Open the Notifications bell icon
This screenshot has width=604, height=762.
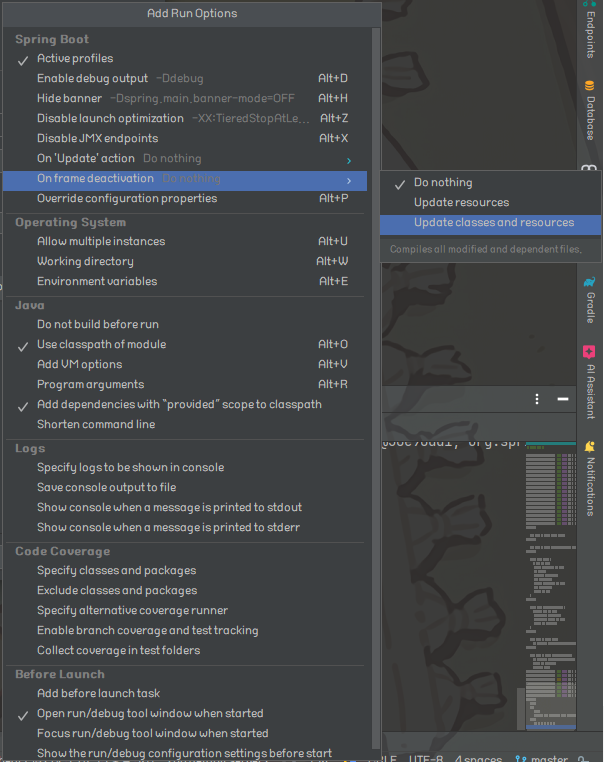pyautogui.click(x=589, y=446)
